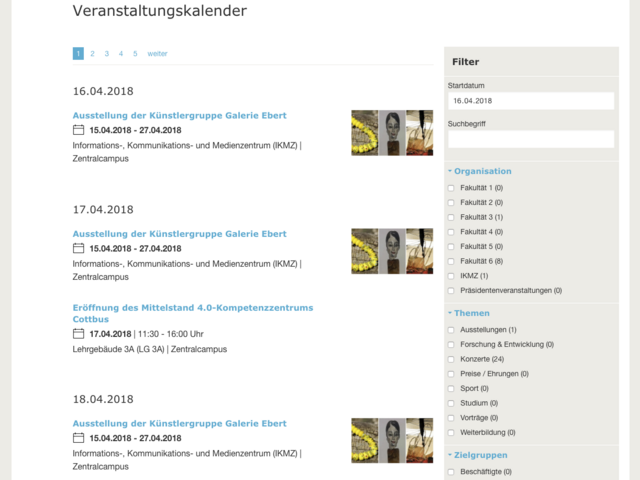640x480 pixels.
Task: Open exhibition thumbnail under 17.04.2018
Action: (x=392, y=251)
